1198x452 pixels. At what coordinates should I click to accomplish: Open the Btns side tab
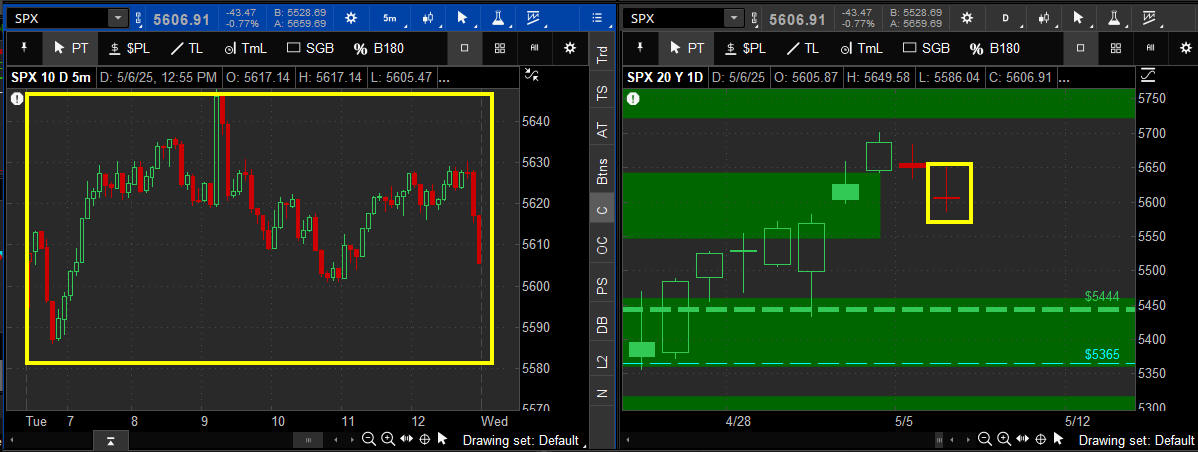[602, 172]
